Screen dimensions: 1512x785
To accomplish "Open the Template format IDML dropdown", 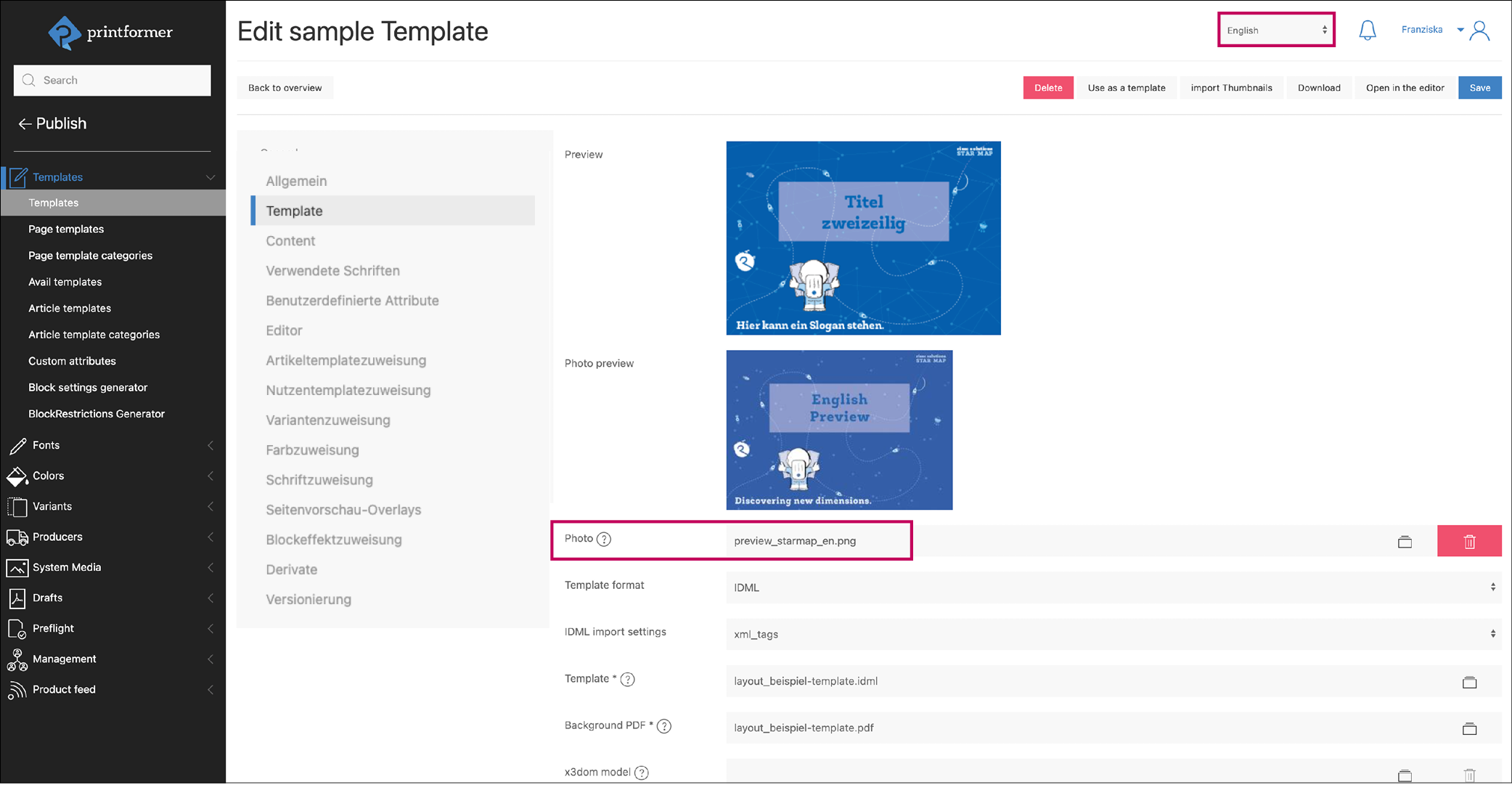I will coord(1113,587).
